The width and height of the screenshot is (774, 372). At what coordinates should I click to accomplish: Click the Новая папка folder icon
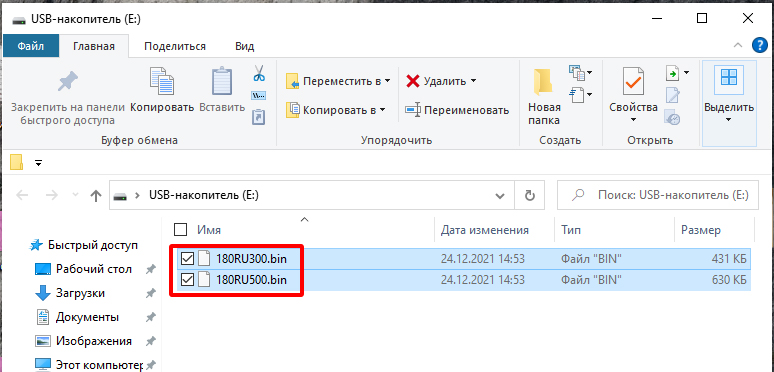pos(543,81)
